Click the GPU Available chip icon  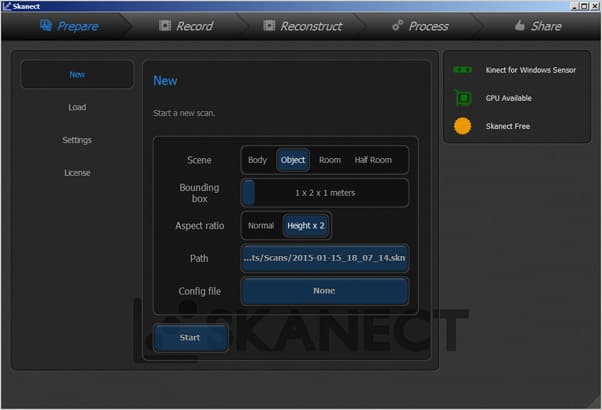pos(463,98)
